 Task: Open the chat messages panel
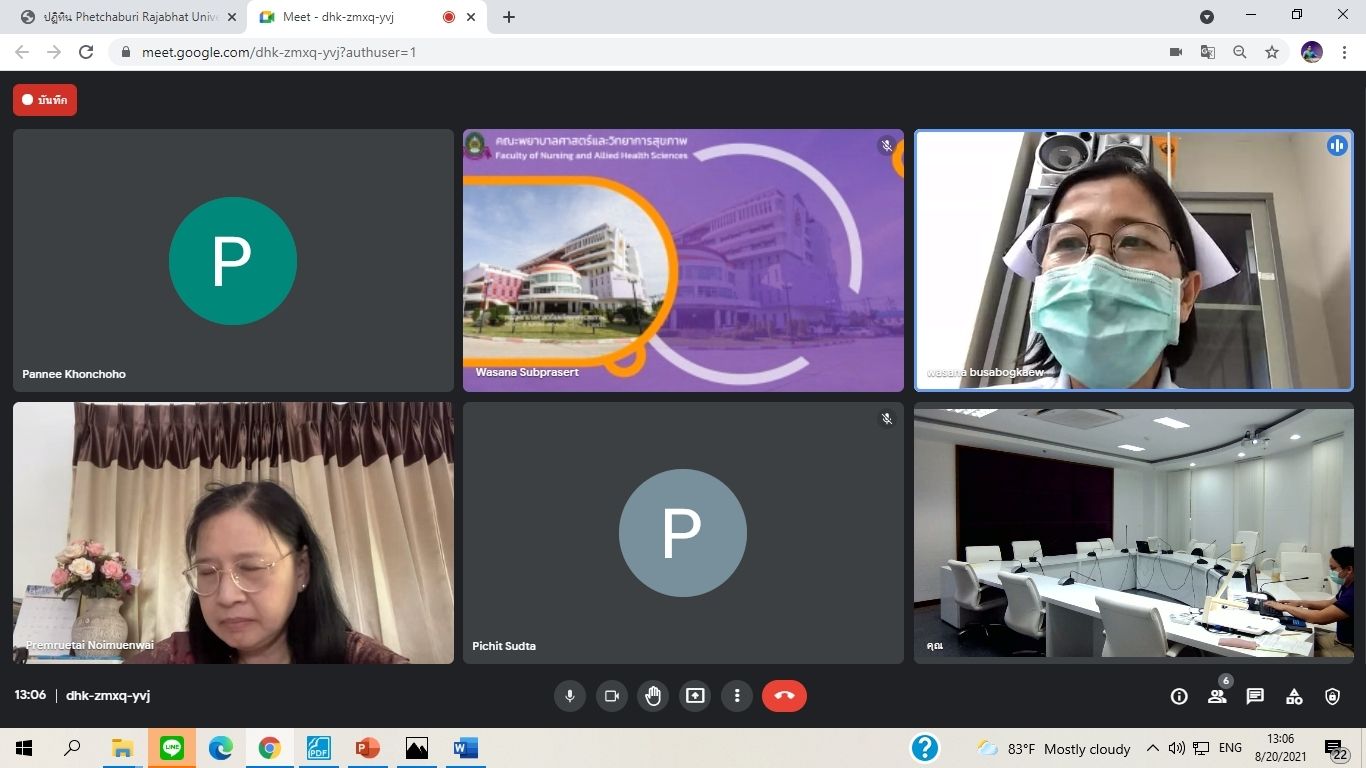[1255, 697]
